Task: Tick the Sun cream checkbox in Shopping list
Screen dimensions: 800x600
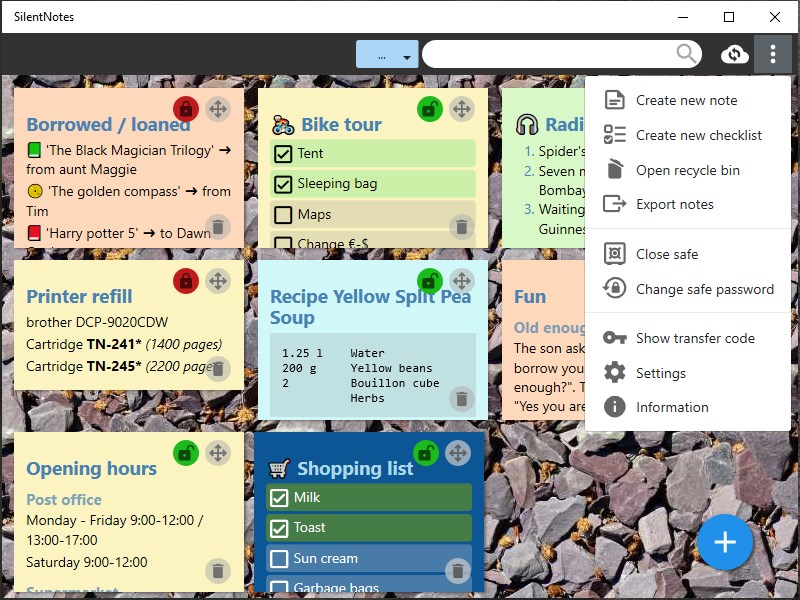Action: [279, 559]
